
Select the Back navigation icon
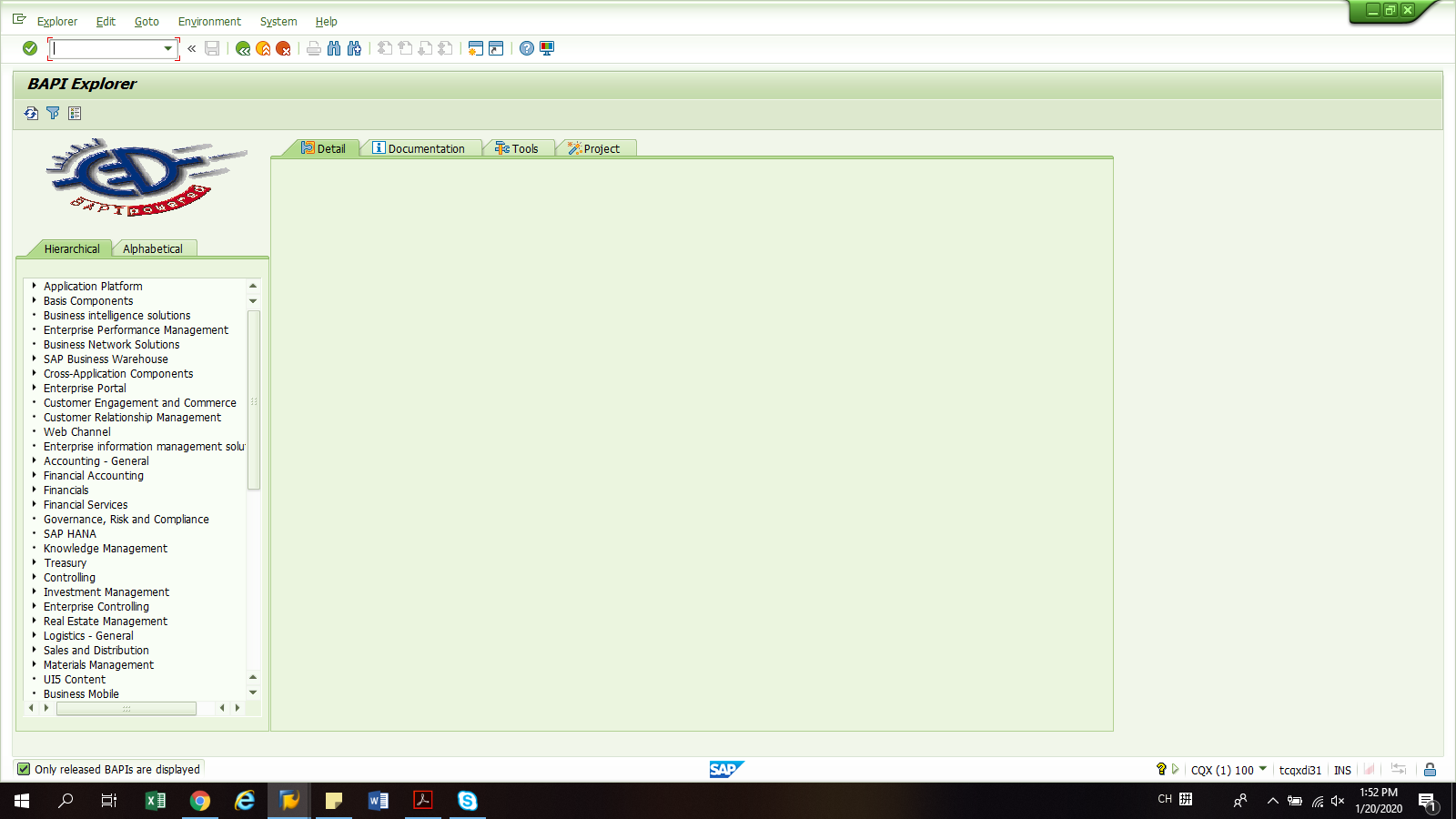pyautogui.click(x=242, y=48)
